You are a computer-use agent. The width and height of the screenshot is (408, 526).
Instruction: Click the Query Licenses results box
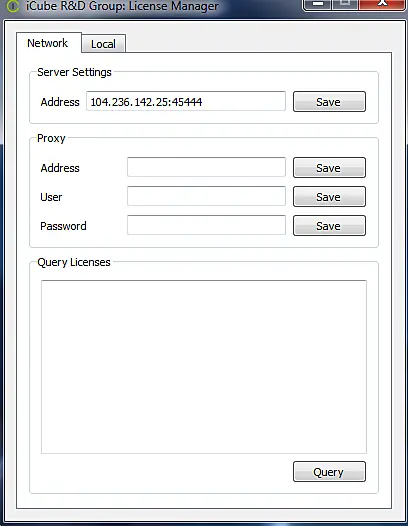(204, 367)
